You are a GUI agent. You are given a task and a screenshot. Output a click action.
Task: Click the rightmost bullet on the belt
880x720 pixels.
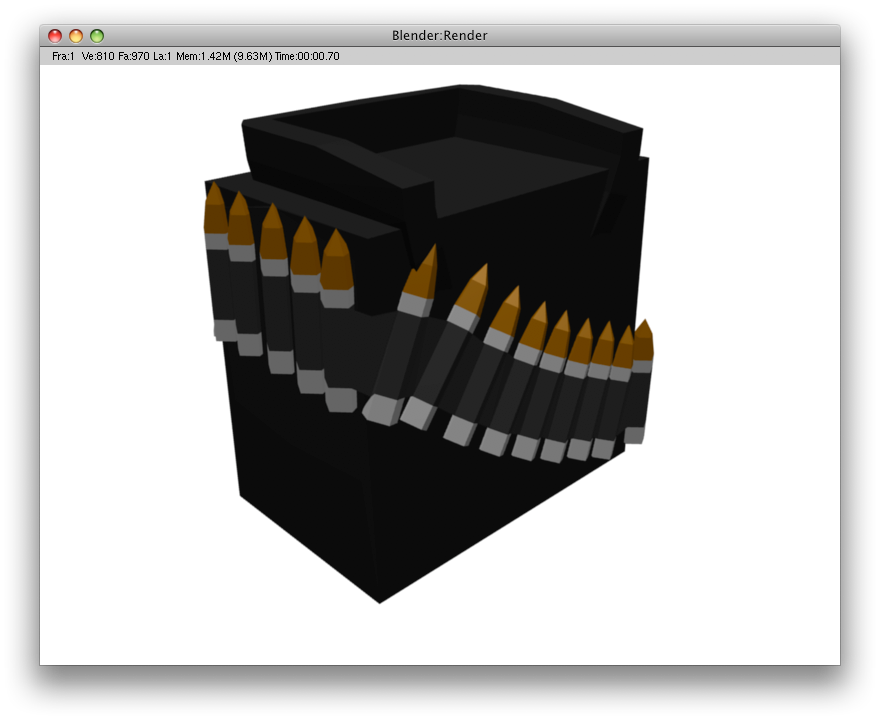[x=641, y=380]
